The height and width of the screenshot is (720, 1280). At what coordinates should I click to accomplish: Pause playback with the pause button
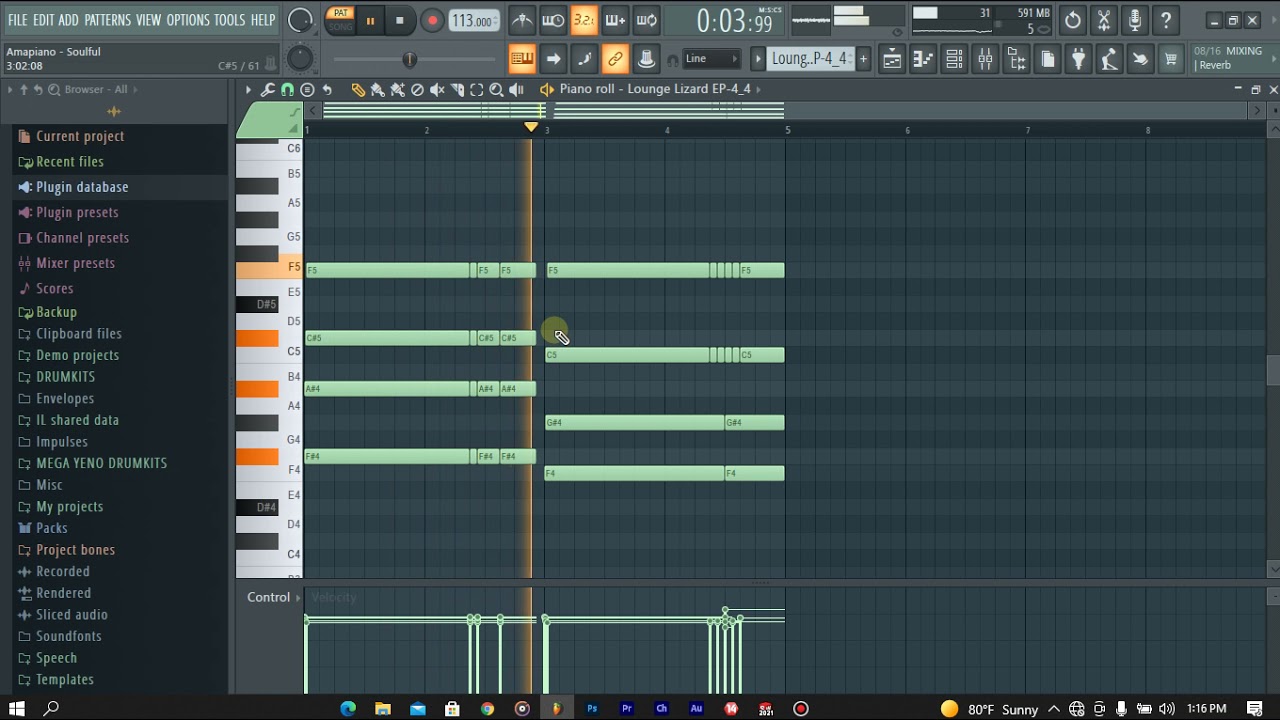pyautogui.click(x=370, y=20)
